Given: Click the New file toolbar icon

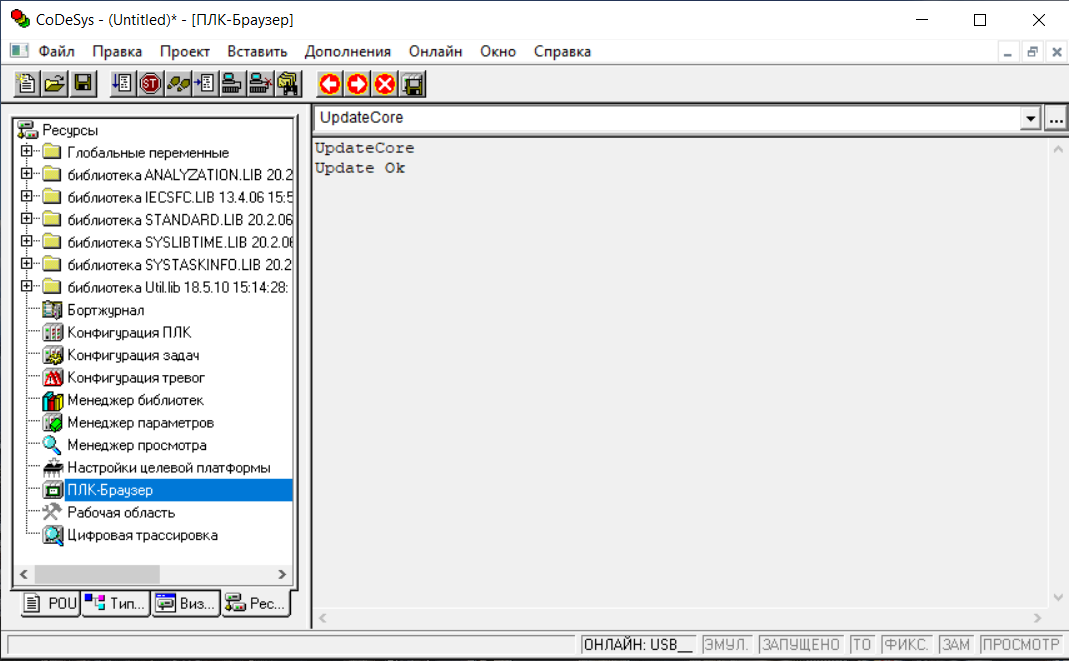Looking at the screenshot, I should click(x=27, y=84).
